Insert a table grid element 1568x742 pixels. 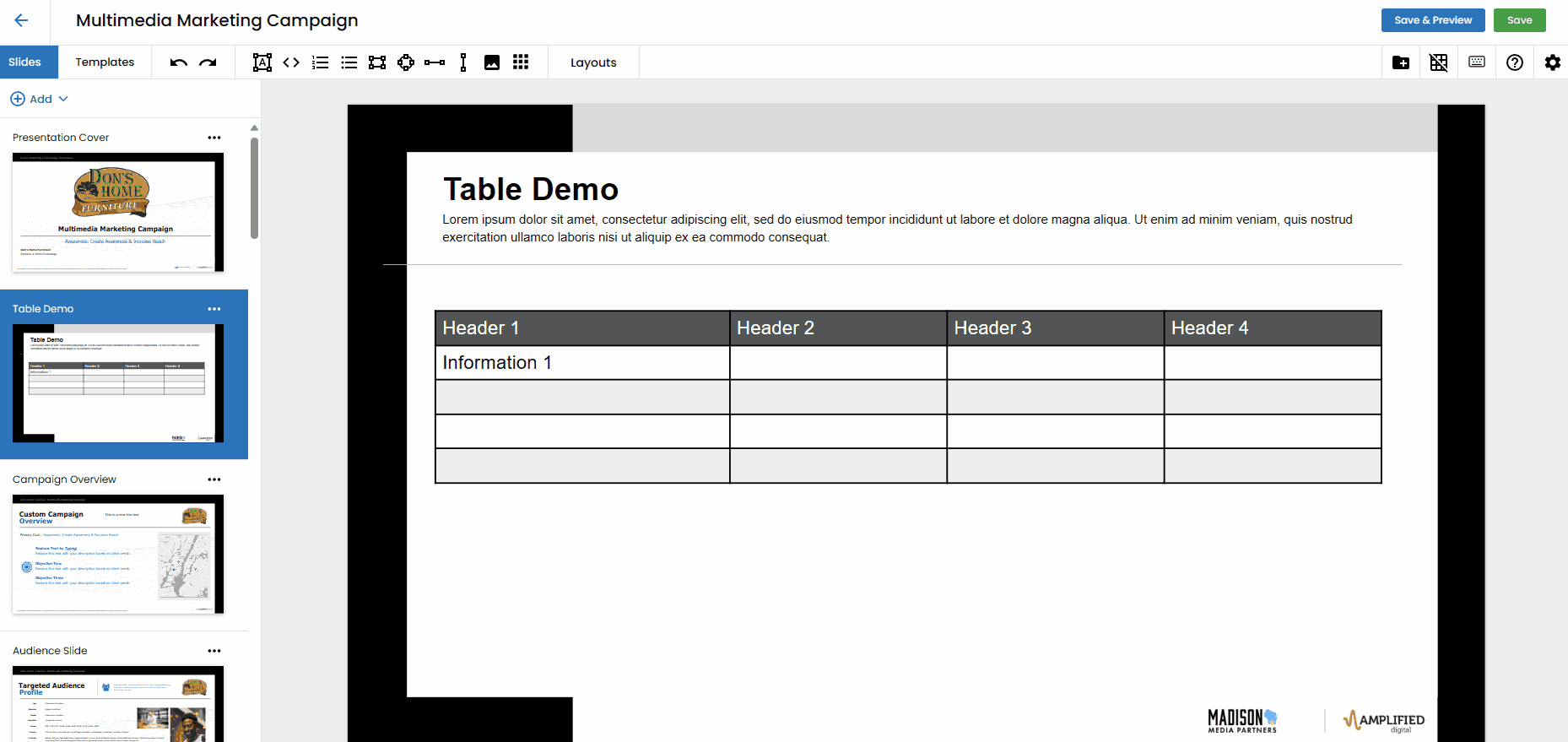521,62
